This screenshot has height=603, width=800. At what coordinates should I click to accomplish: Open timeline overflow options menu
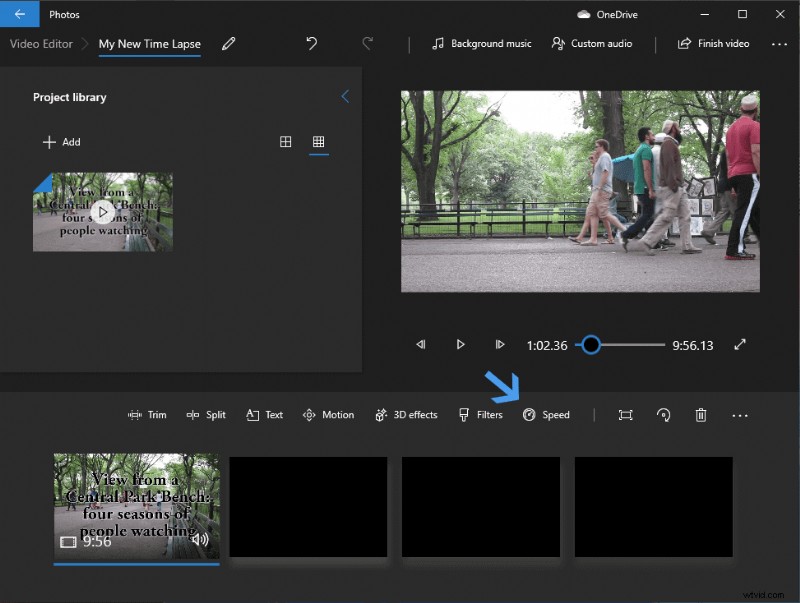[x=740, y=414]
